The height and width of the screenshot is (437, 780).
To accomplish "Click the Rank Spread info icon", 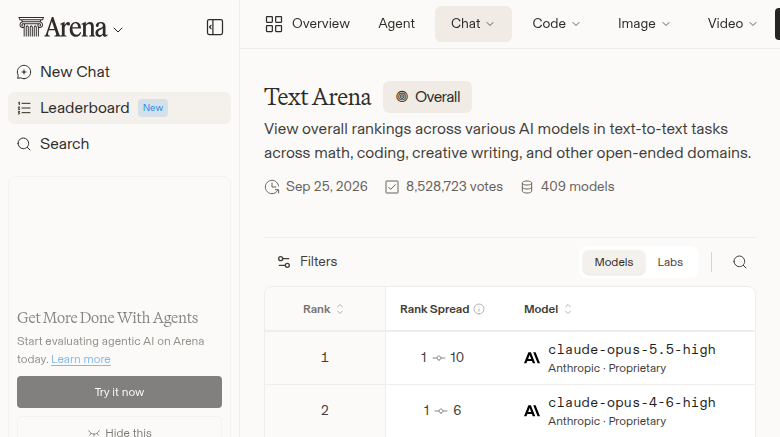I will (x=479, y=309).
